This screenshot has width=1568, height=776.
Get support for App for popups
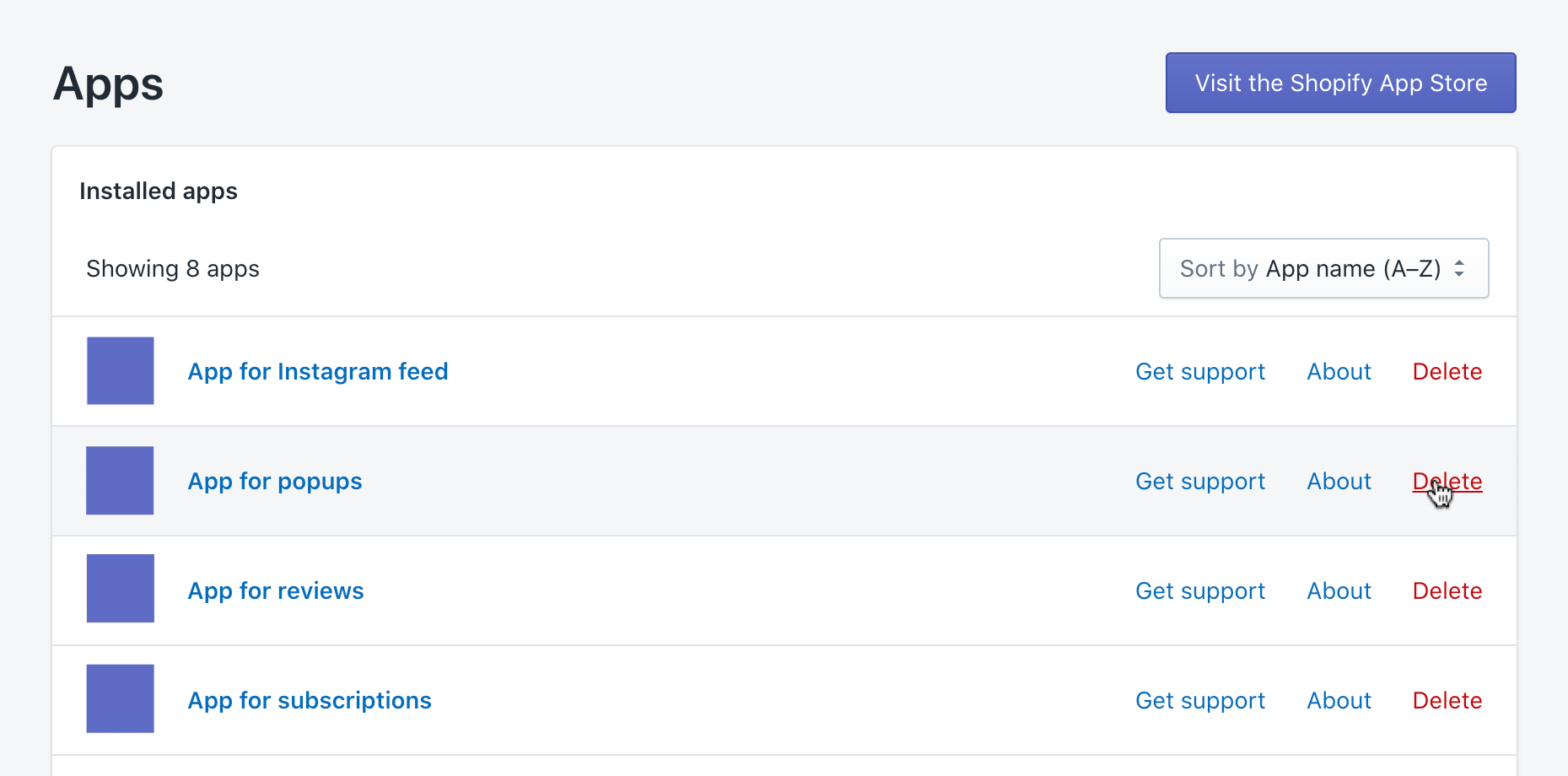(1200, 481)
